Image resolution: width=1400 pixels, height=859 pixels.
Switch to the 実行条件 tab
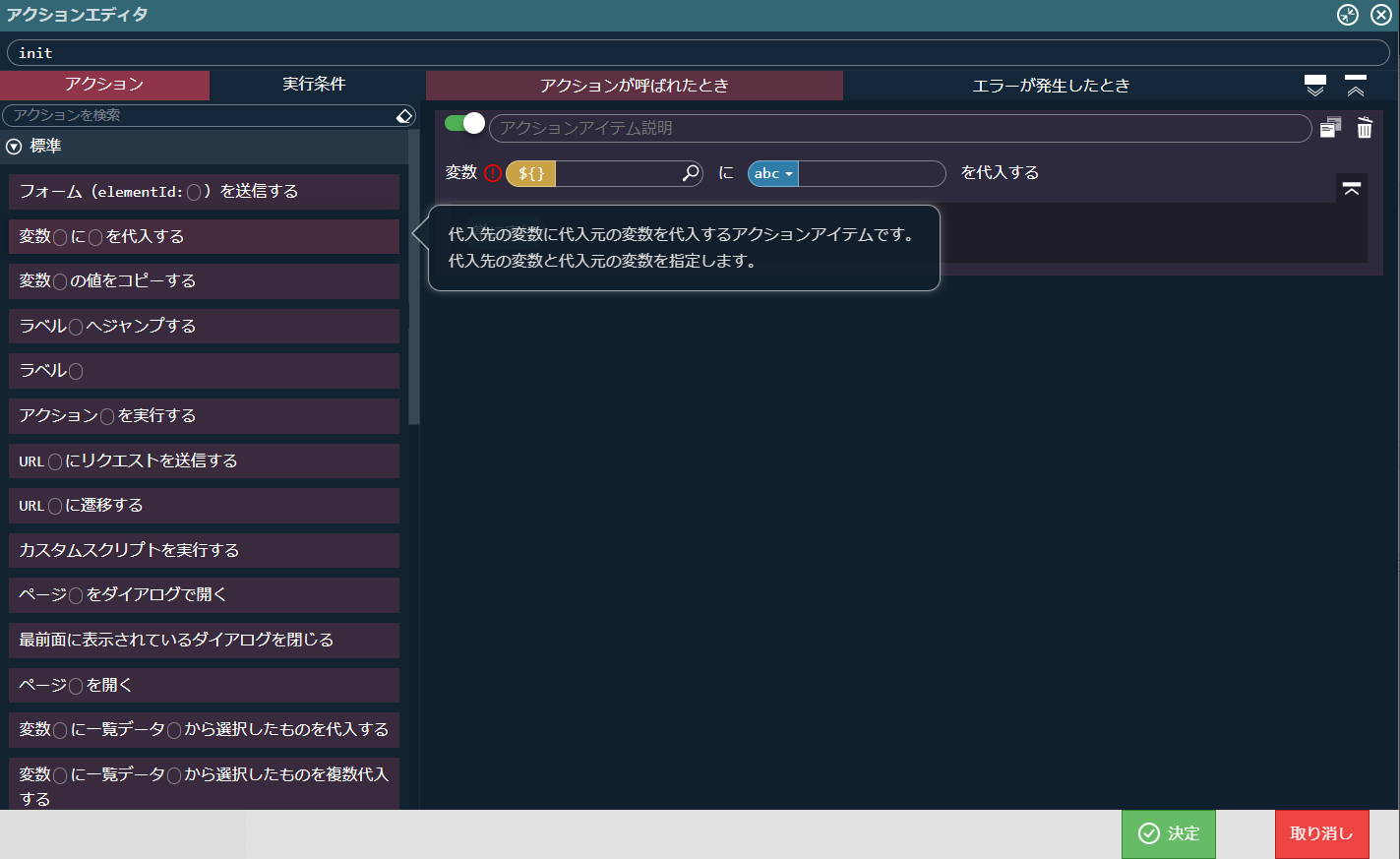(314, 85)
